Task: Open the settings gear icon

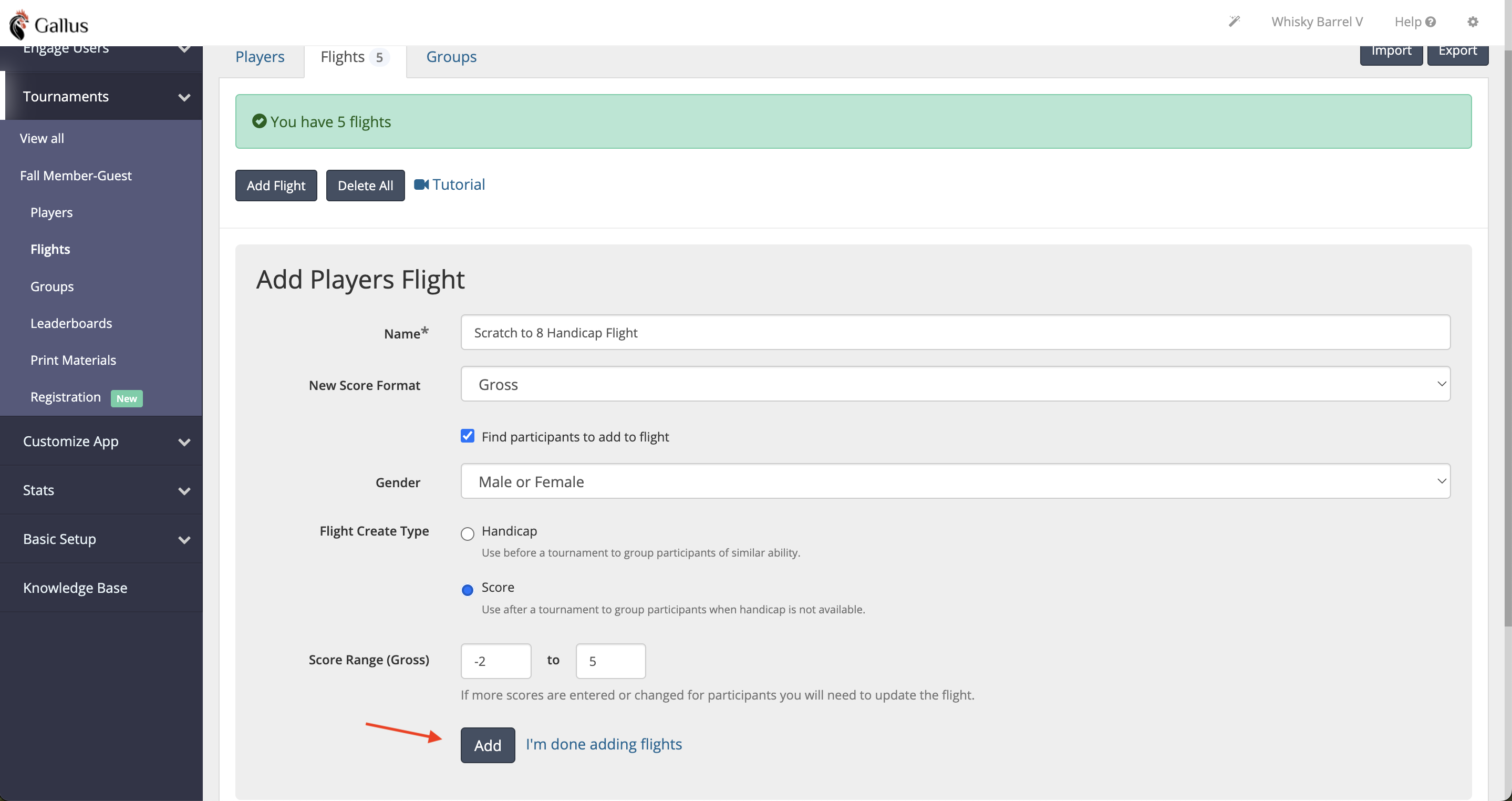Action: coord(1473,22)
